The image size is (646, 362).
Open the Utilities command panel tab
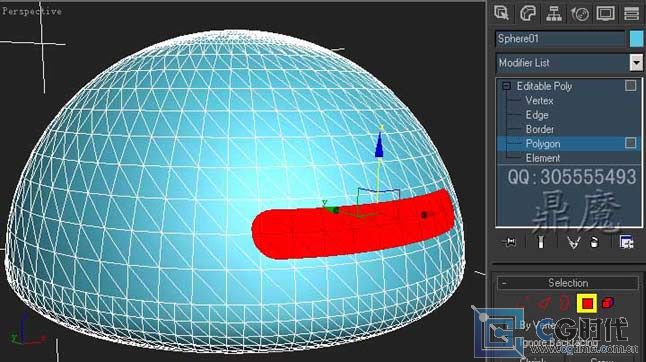pyautogui.click(x=631, y=13)
